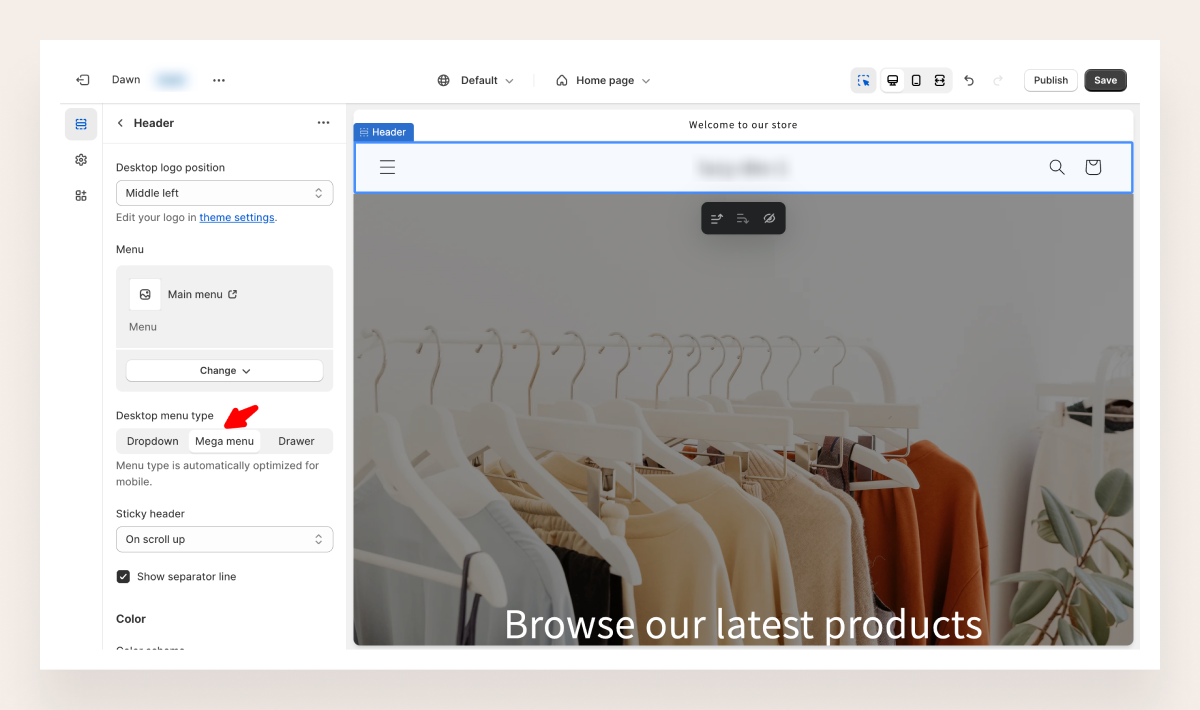Screen dimensions: 1200x710
Task: Select Dropdown menu type
Action: (x=152, y=441)
